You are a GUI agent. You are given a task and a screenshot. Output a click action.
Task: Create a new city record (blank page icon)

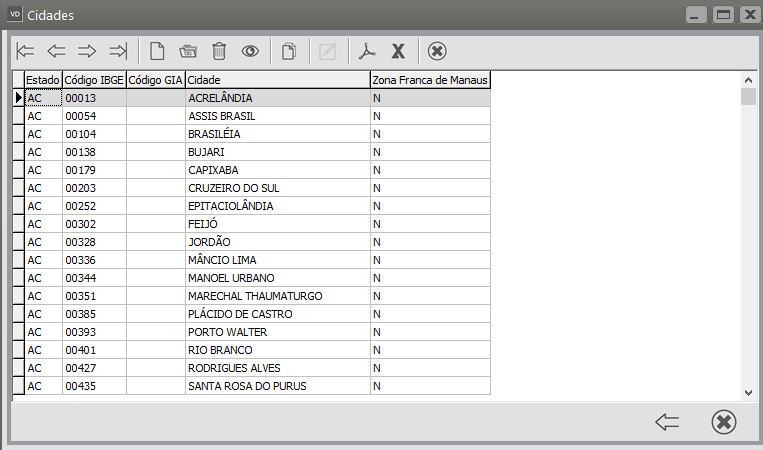click(157, 51)
